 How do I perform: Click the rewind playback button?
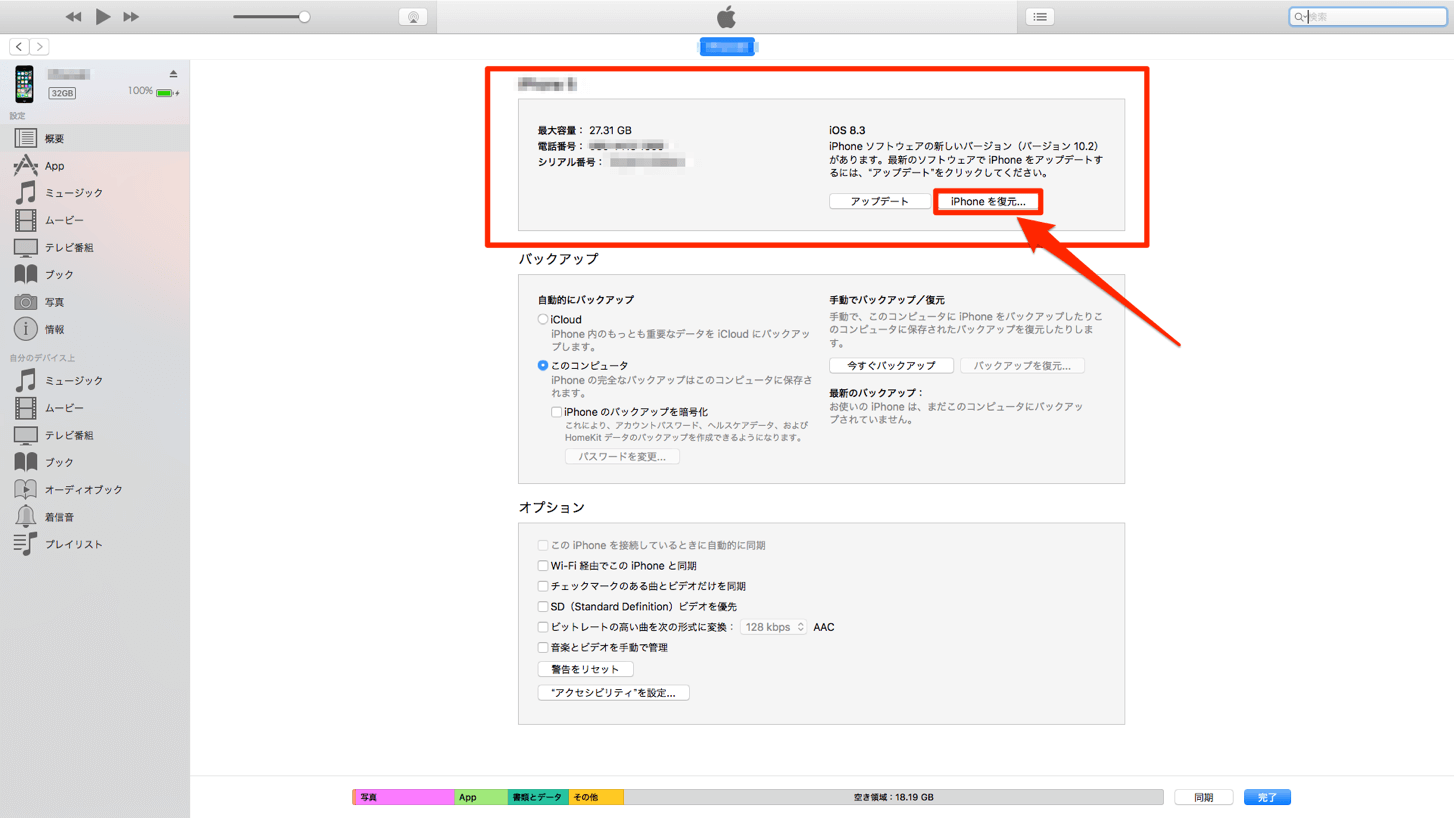point(73,17)
